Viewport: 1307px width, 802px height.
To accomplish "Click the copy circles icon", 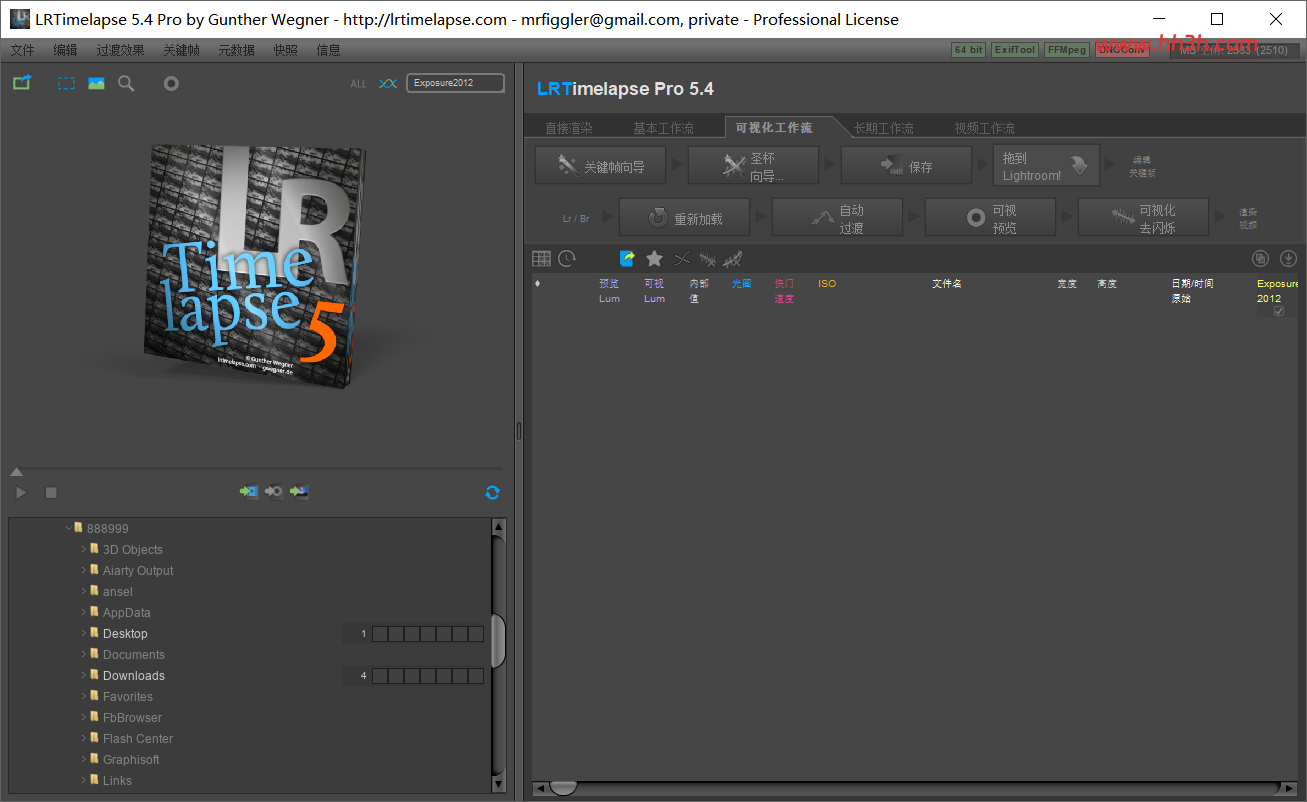I will [1261, 259].
